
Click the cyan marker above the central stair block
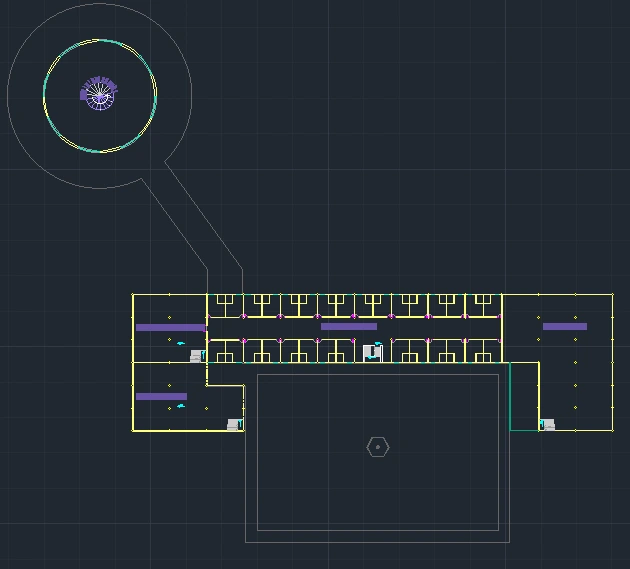point(378,344)
